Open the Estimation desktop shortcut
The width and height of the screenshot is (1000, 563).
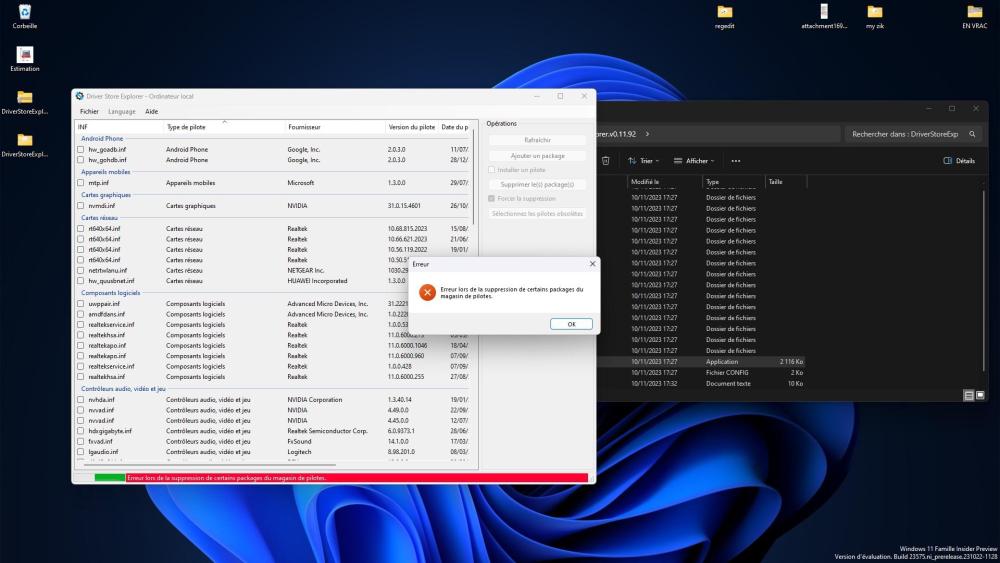(25, 55)
